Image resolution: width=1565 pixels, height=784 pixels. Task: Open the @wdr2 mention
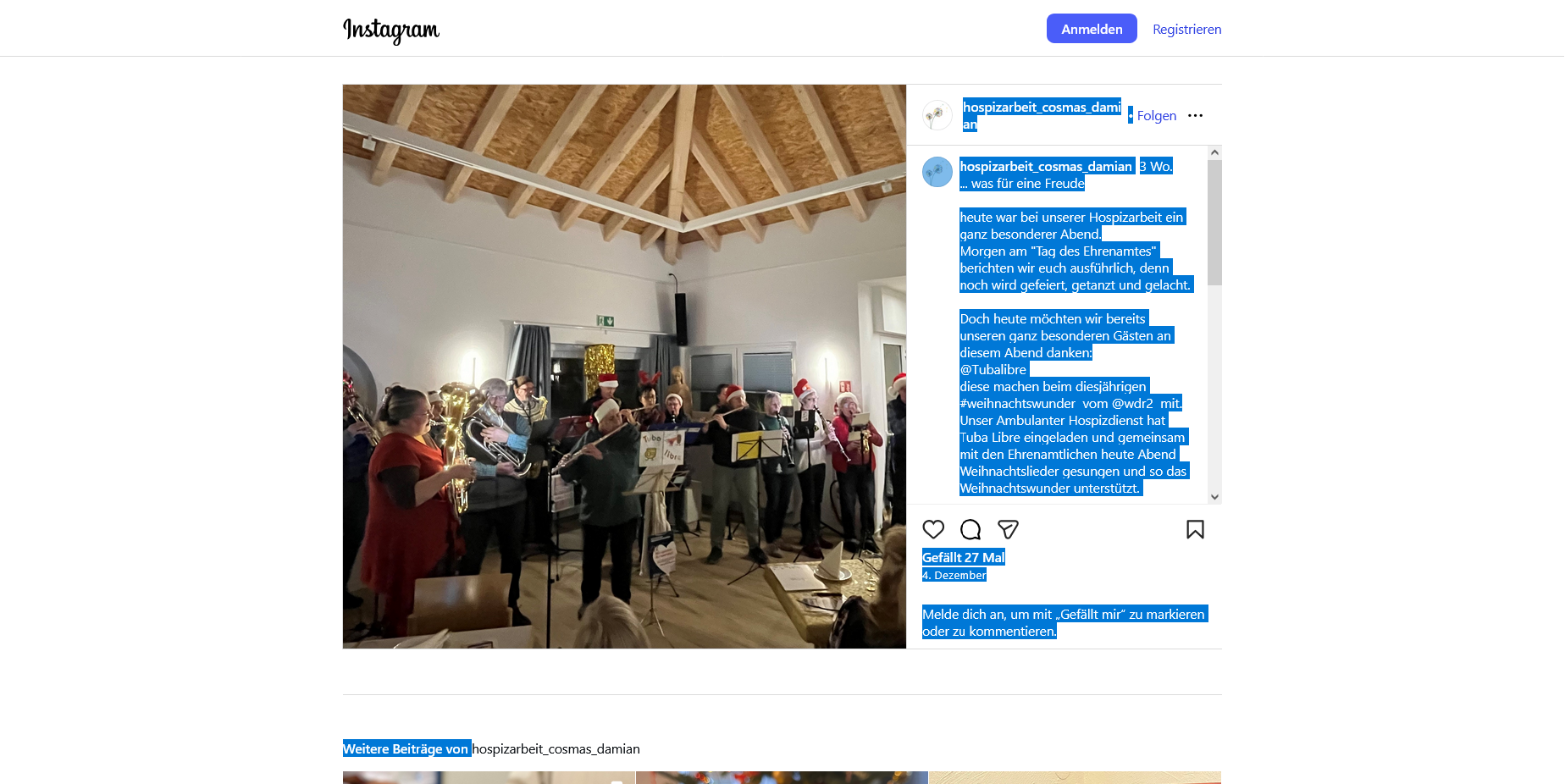(x=1132, y=404)
